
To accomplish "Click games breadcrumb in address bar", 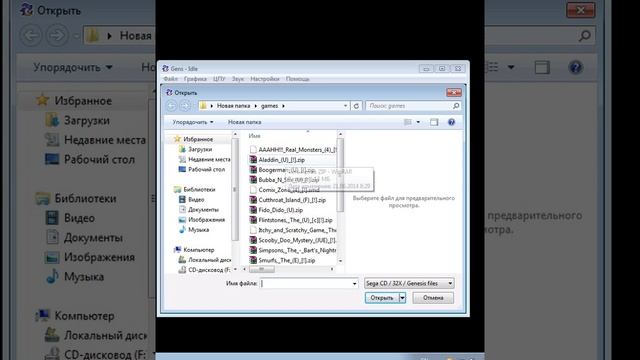I will (x=269, y=106).
